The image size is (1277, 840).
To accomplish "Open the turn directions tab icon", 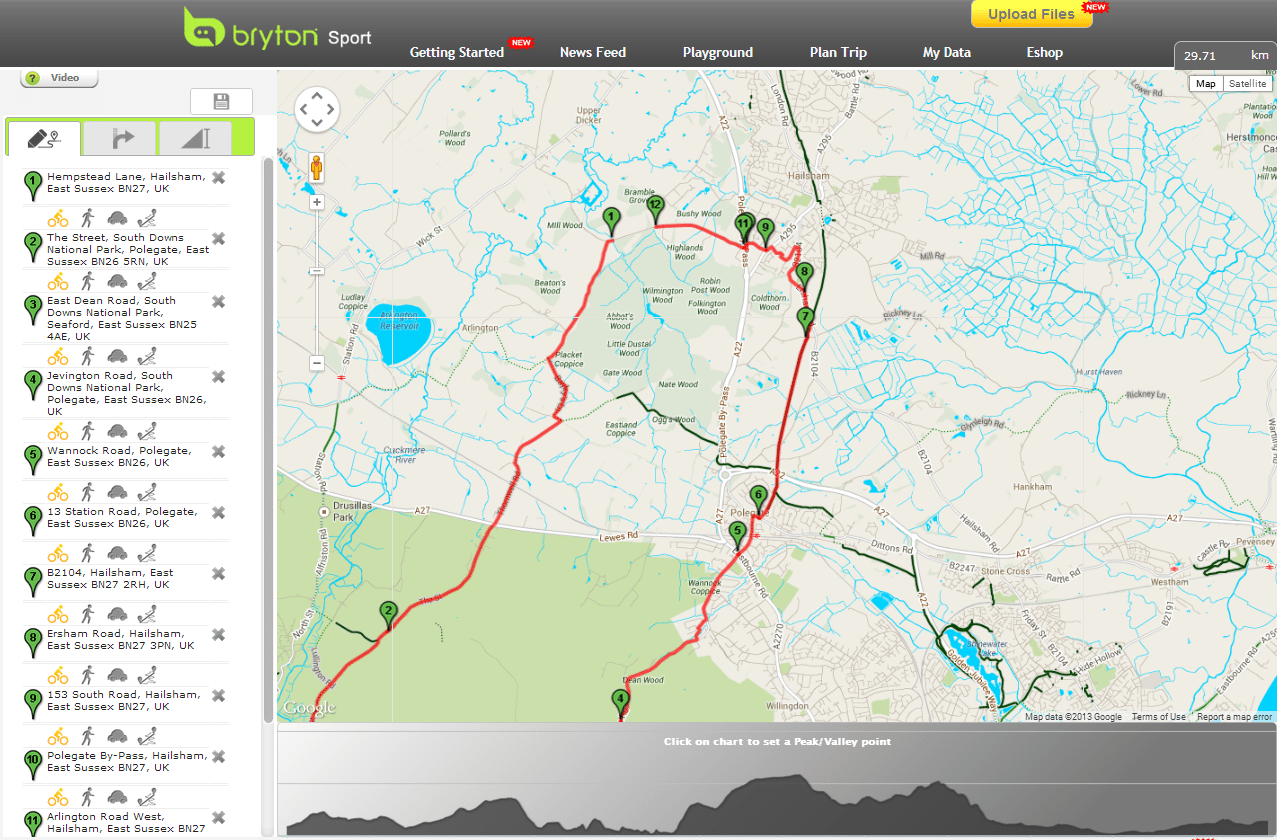I will tap(119, 138).
